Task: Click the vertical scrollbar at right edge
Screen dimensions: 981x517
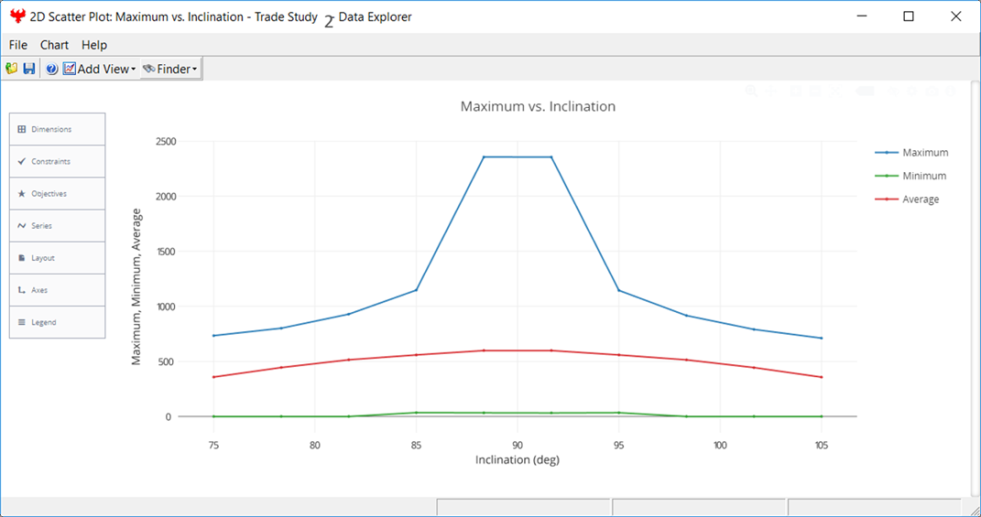Action: pos(975,288)
